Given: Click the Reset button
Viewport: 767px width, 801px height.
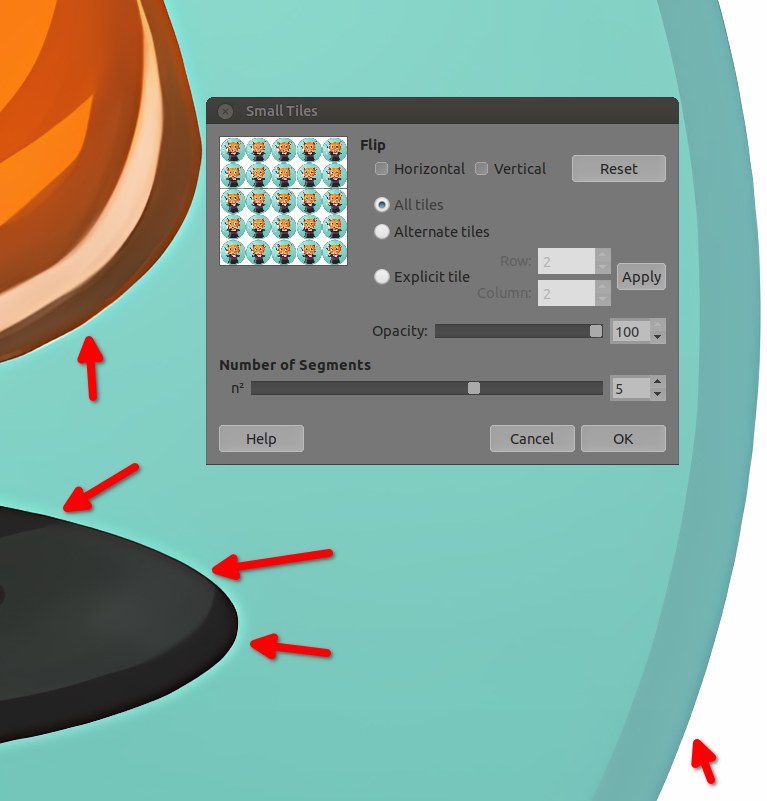Looking at the screenshot, I should click(618, 169).
